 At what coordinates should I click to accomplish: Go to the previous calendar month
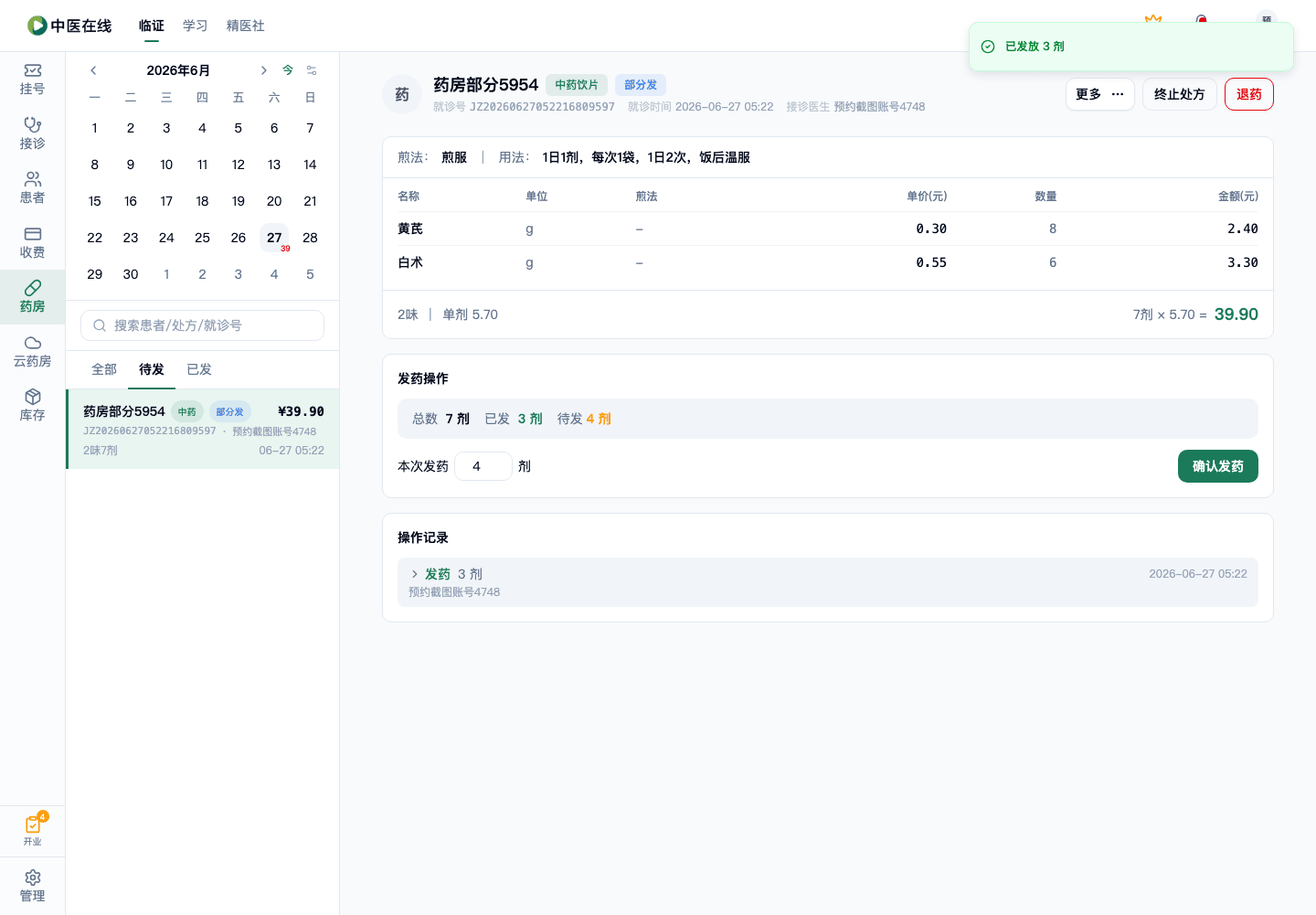point(93,70)
